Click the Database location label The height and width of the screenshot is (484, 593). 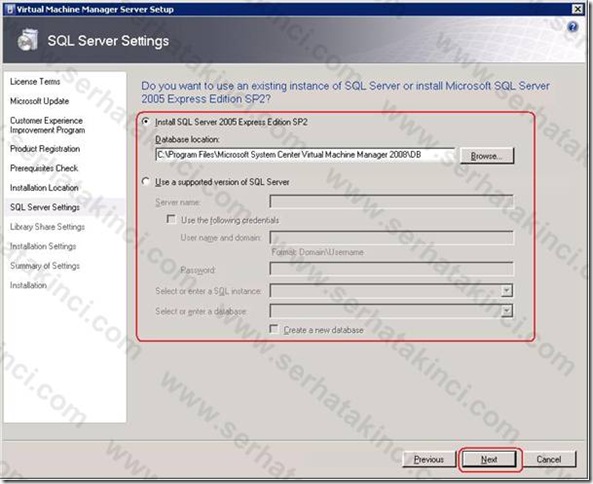[187, 139]
